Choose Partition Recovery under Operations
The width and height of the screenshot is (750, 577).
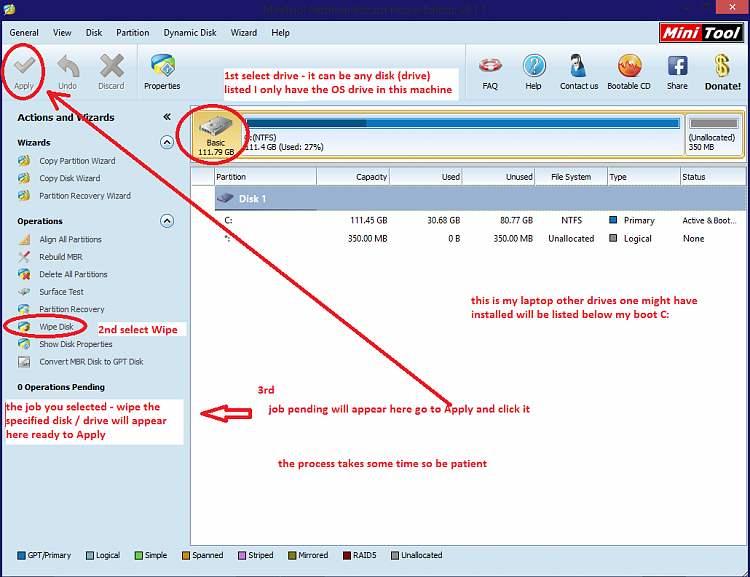point(72,309)
